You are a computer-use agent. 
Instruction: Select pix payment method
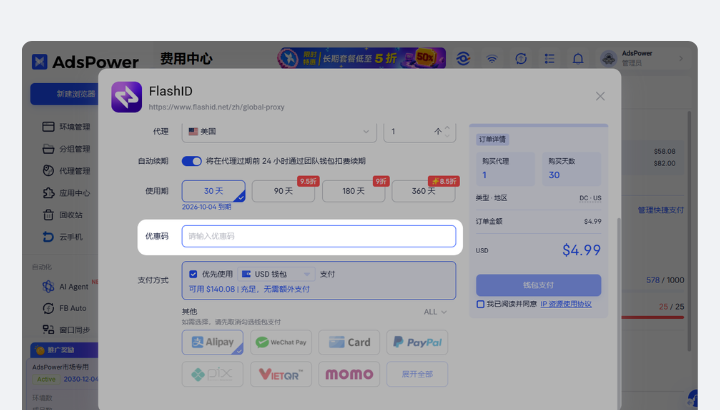[x=213, y=374]
